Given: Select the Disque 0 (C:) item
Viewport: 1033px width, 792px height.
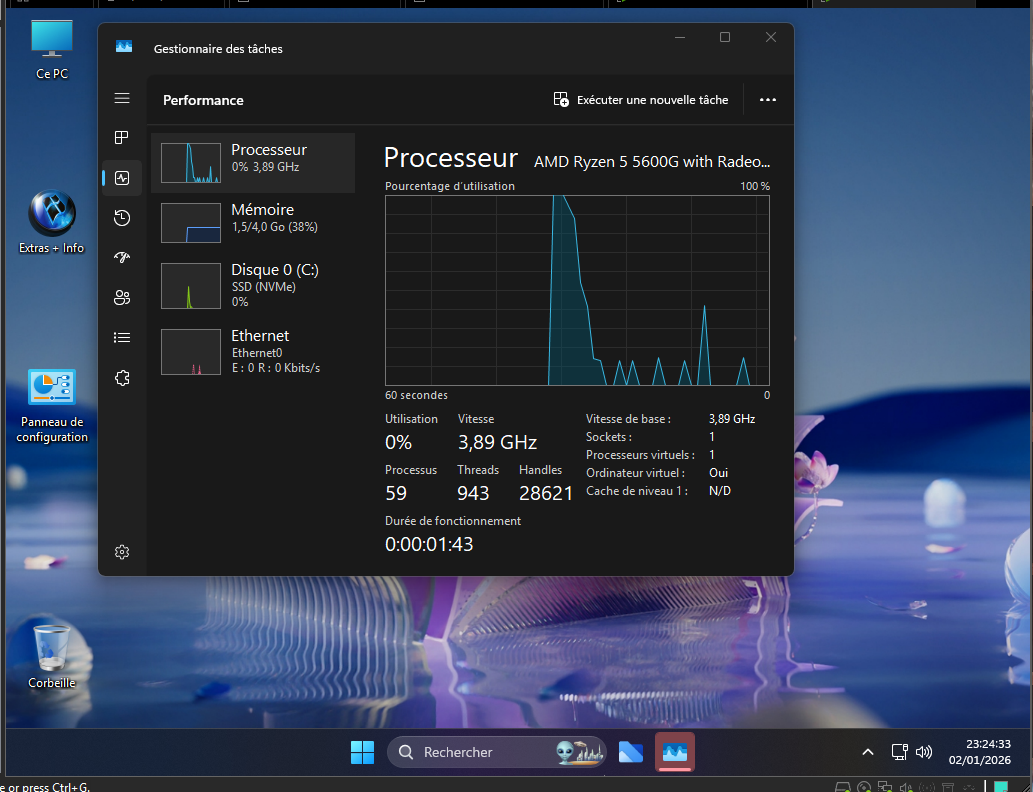Looking at the screenshot, I should coord(253,285).
